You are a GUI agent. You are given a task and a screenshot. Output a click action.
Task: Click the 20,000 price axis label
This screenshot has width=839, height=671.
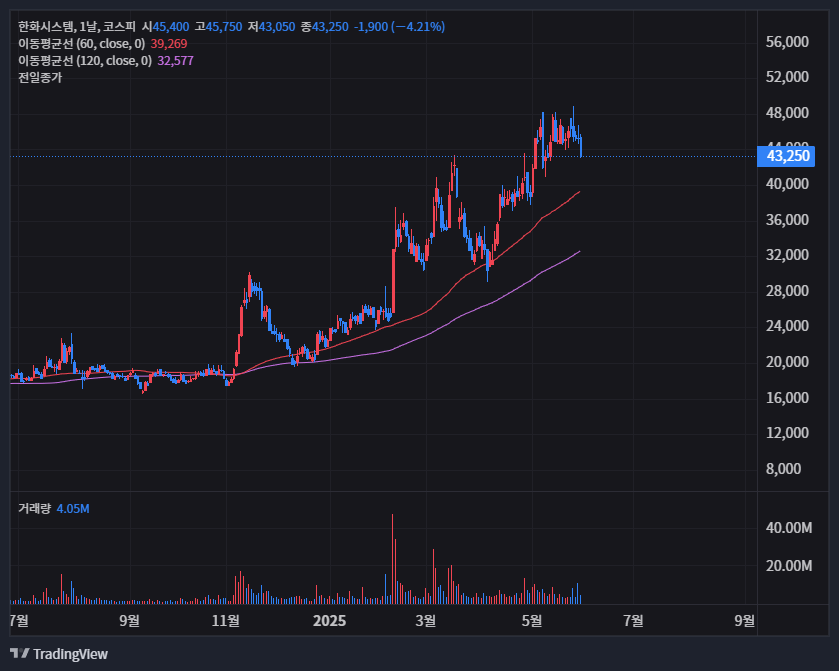tap(787, 362)
